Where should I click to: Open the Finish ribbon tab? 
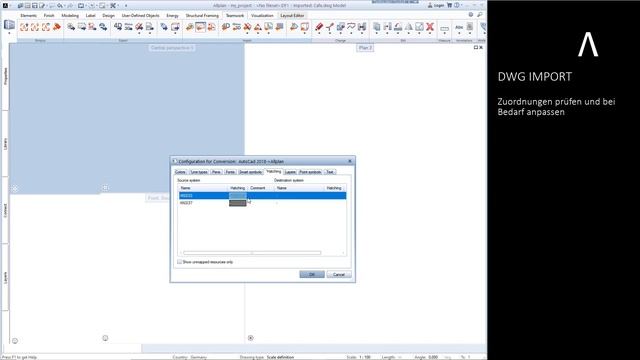(x=49, y=16)
